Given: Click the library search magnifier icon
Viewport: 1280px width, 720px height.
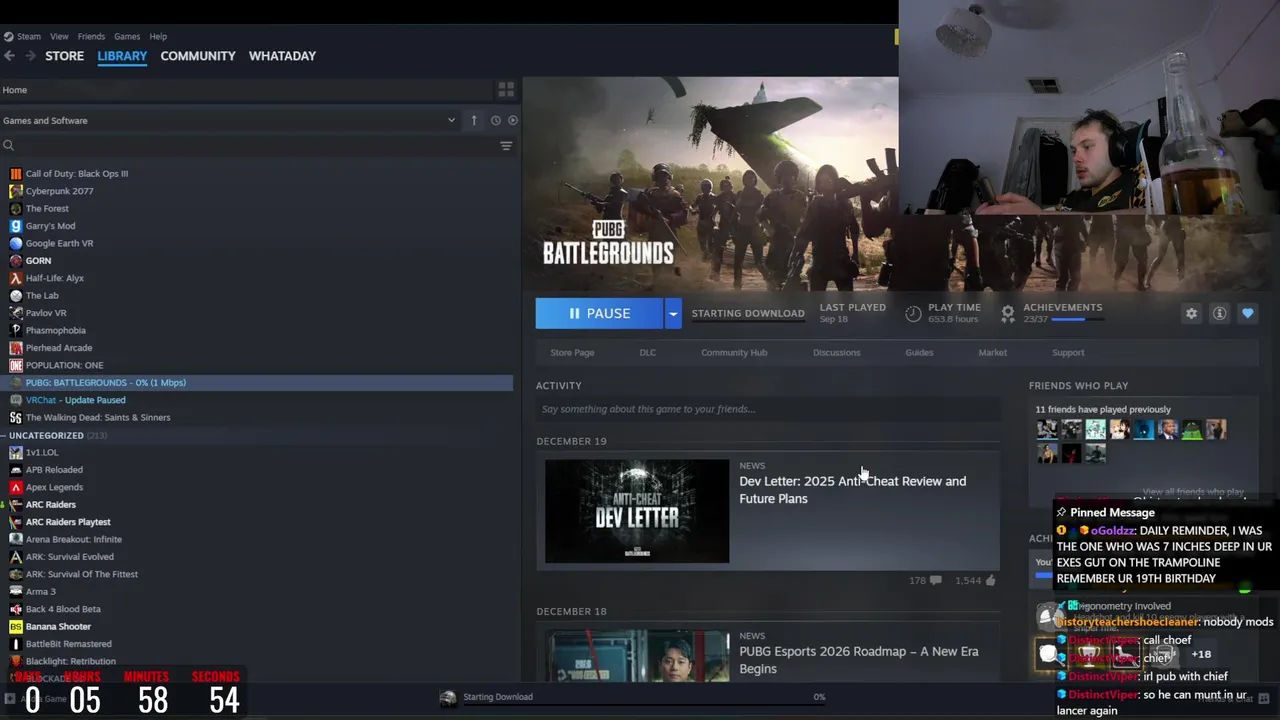Looking at the screenshot, I should coord(8,146).
